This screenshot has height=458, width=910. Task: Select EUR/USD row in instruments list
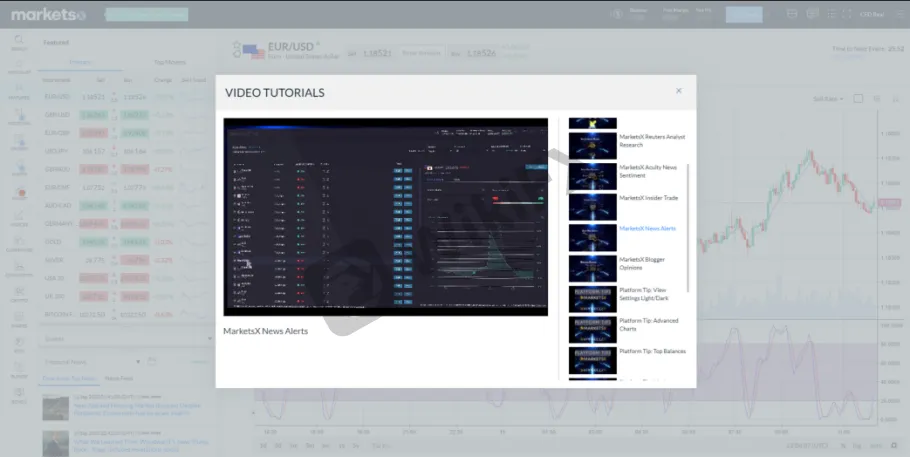[x=125, y=97]
